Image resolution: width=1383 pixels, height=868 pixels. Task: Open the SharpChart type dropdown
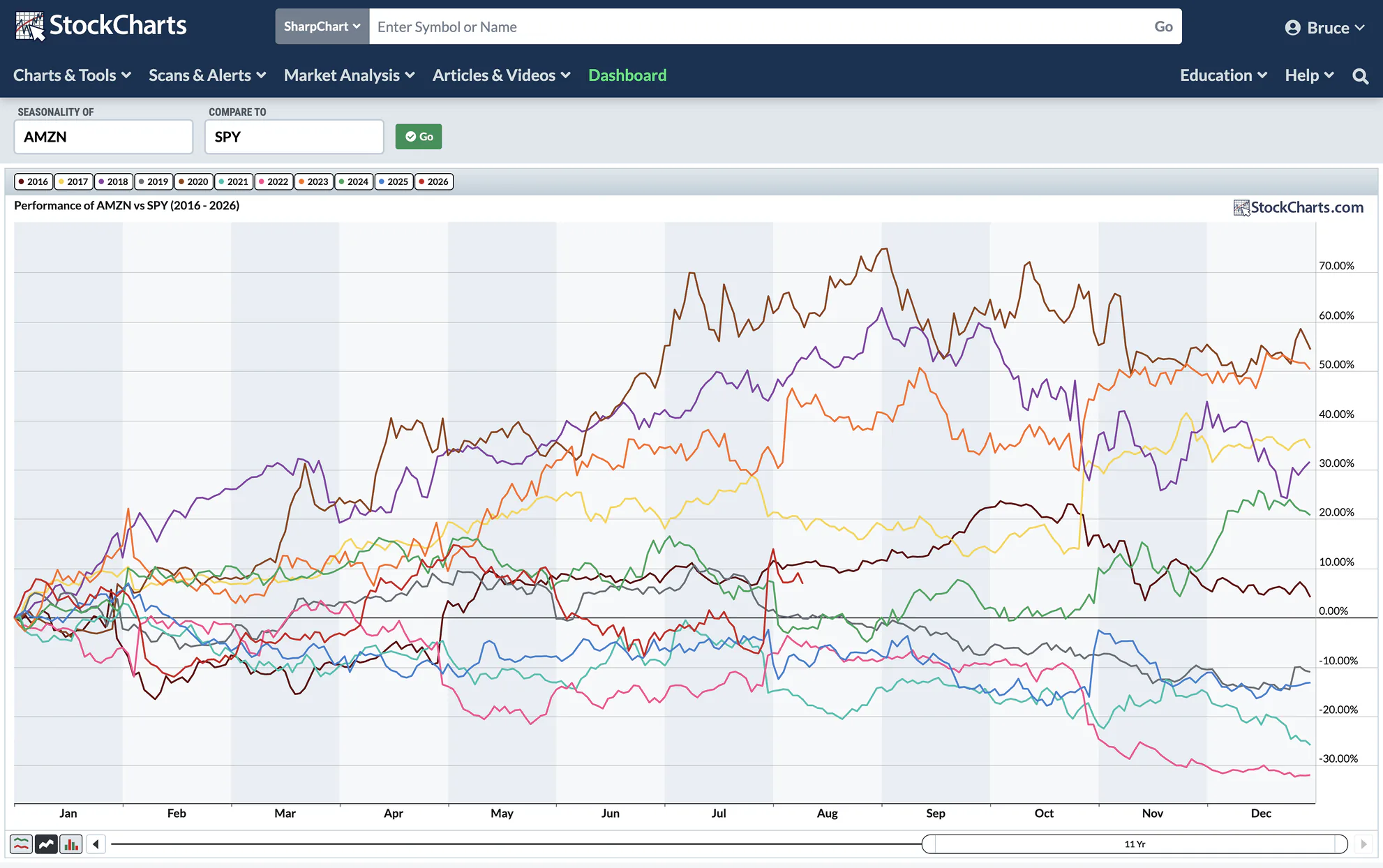[x=322, y=27]
